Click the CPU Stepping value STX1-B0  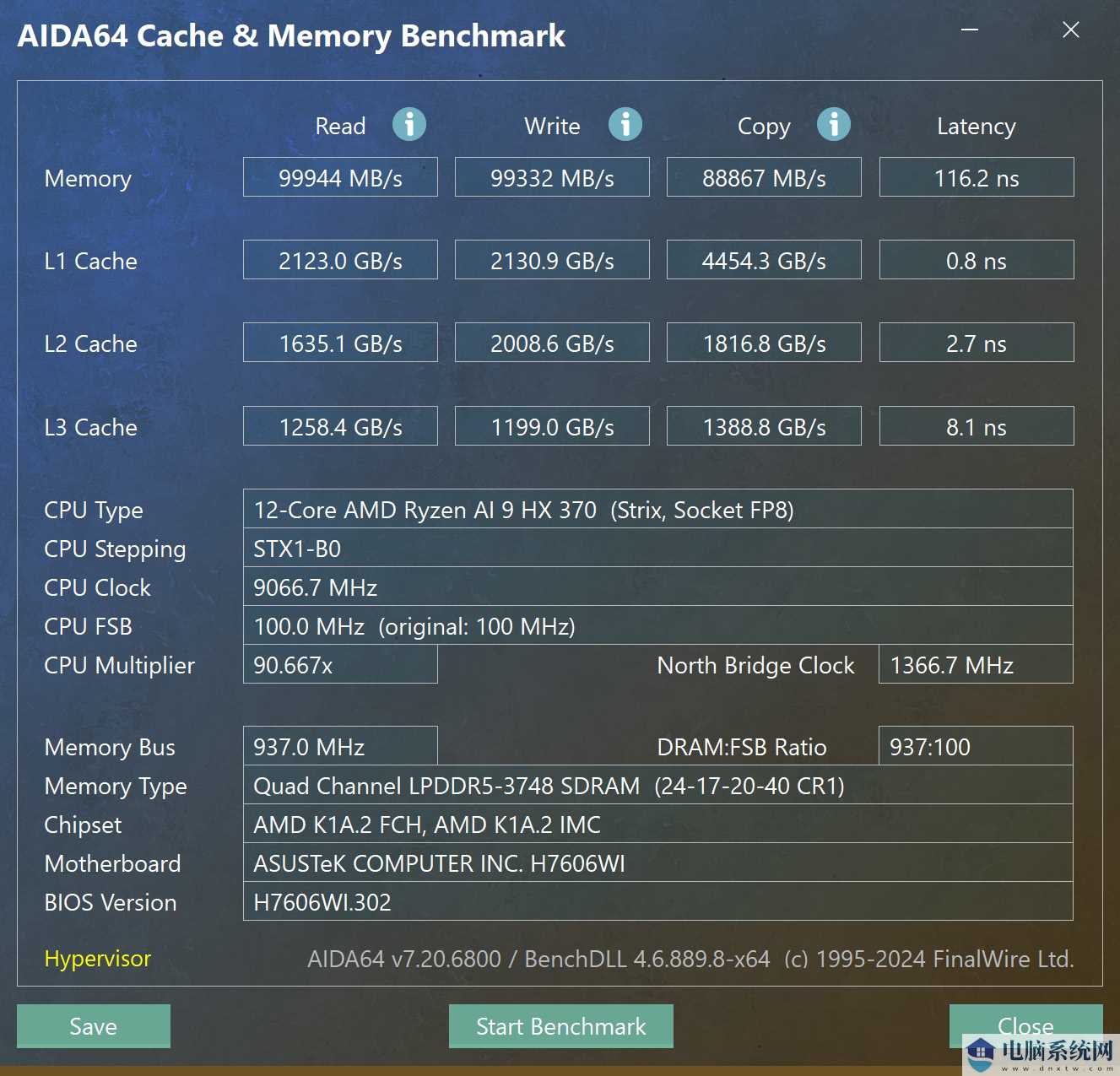click(658, 548)
